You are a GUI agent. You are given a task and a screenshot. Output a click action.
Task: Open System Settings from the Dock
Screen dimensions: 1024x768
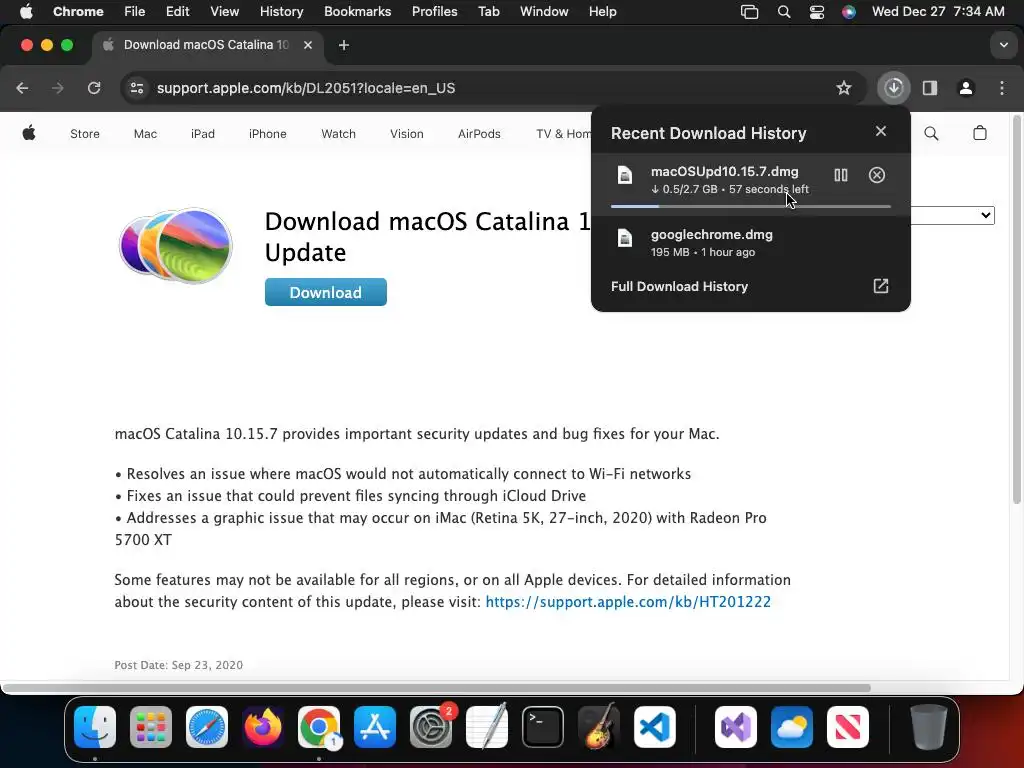click(431, 727)
